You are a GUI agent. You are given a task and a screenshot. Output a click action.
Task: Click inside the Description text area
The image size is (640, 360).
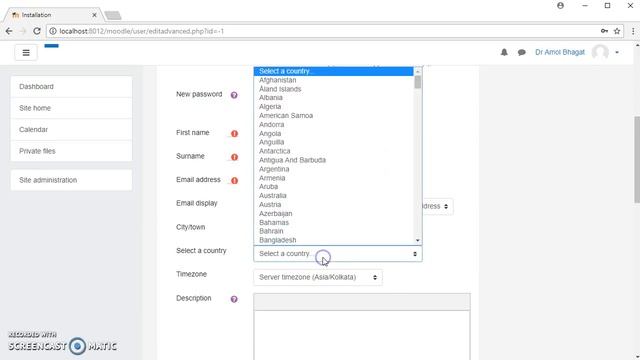tap(362, 336)
